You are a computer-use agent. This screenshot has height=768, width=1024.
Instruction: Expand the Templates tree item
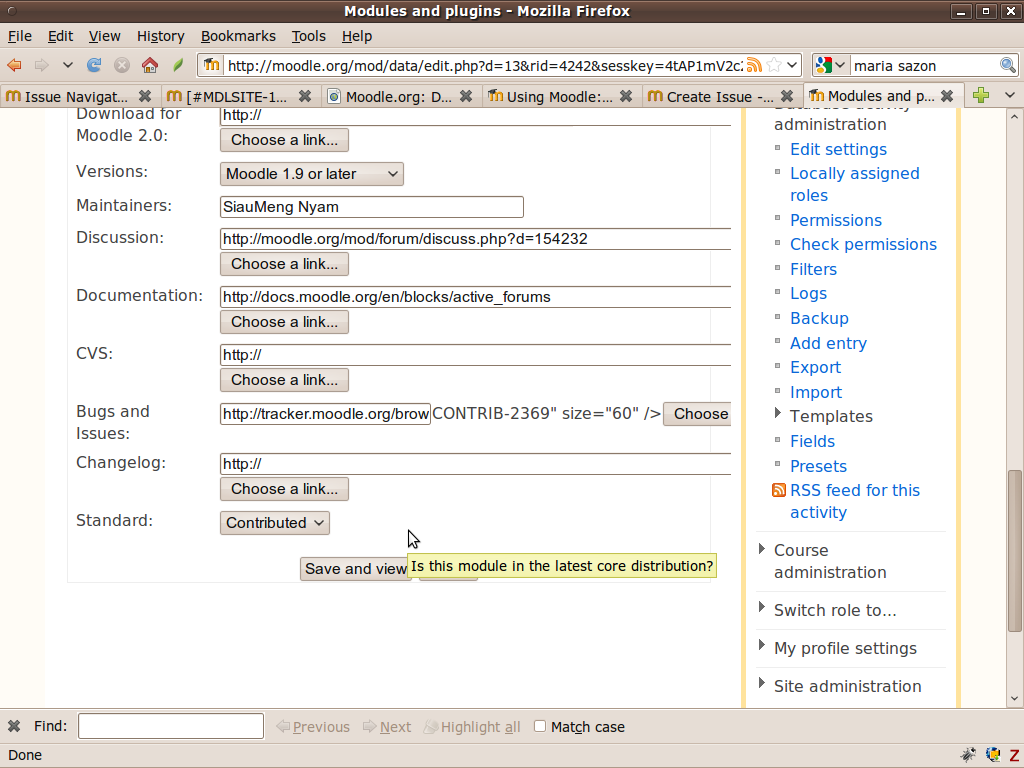(x=777, y=413)
